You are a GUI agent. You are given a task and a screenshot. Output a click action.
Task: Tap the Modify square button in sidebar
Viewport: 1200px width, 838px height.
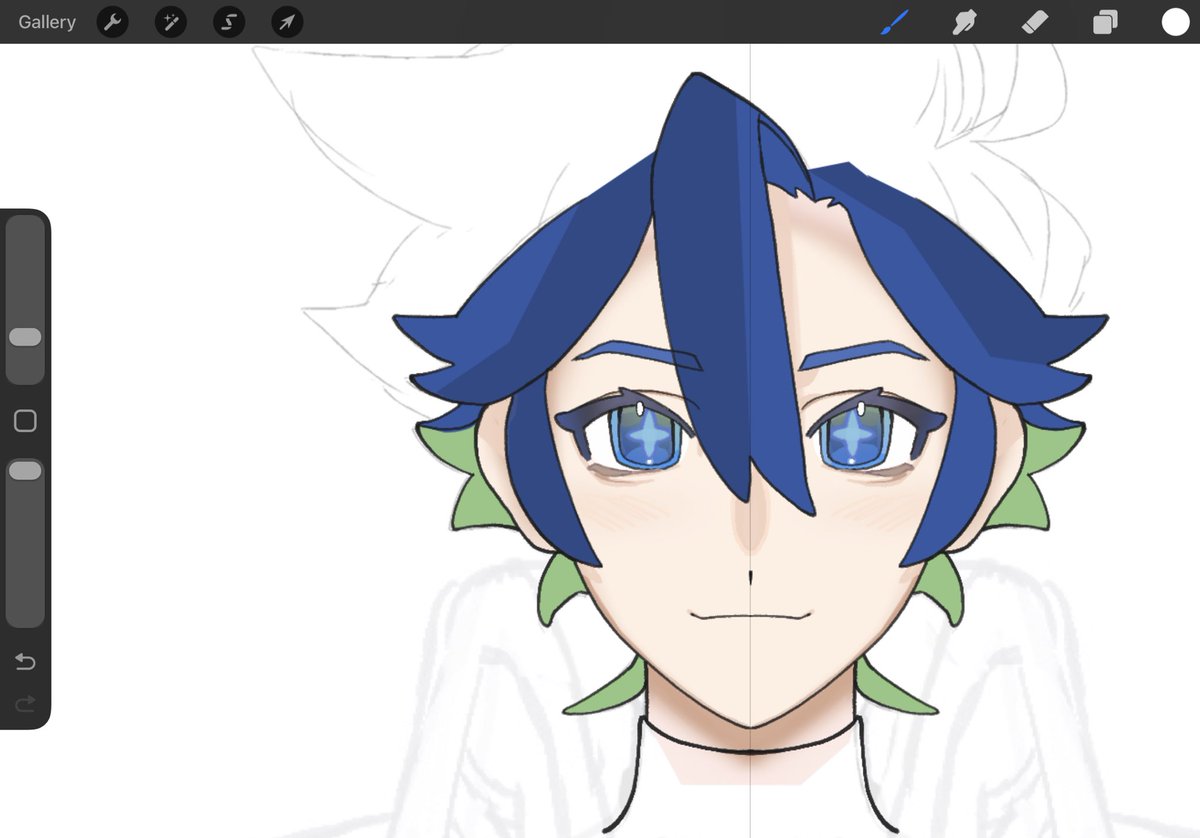click(x=25, y=421)
